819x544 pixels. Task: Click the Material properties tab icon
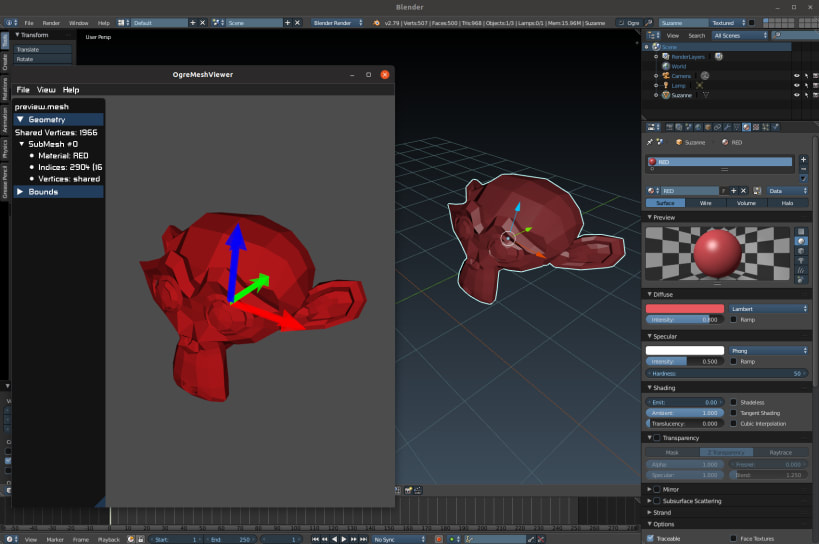746,127
